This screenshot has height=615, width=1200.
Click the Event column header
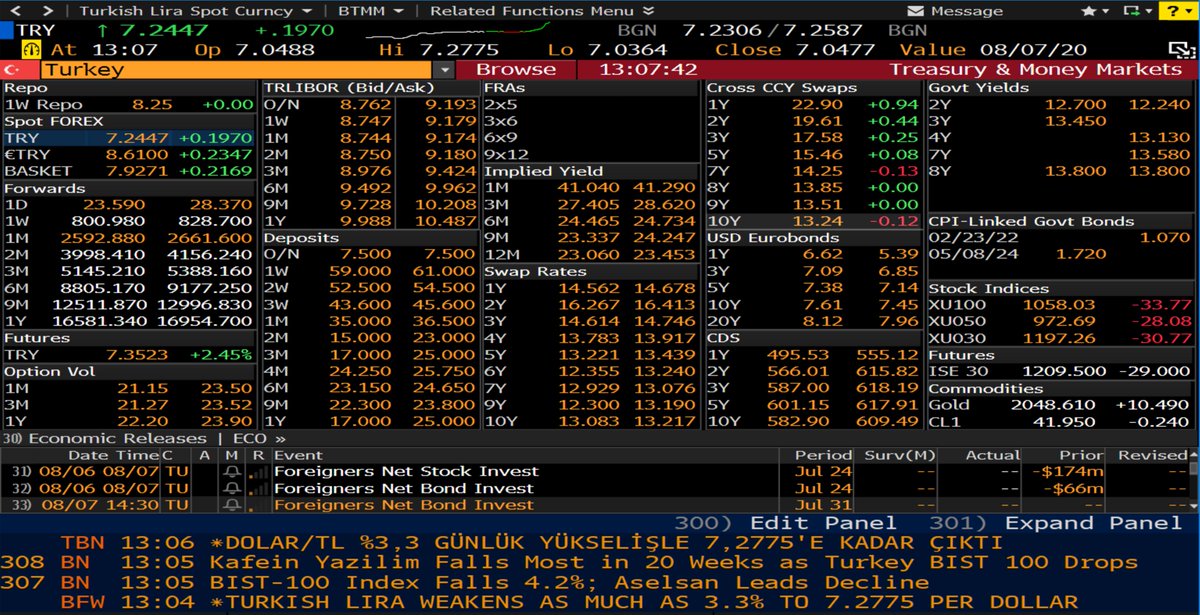coord(297,455)
